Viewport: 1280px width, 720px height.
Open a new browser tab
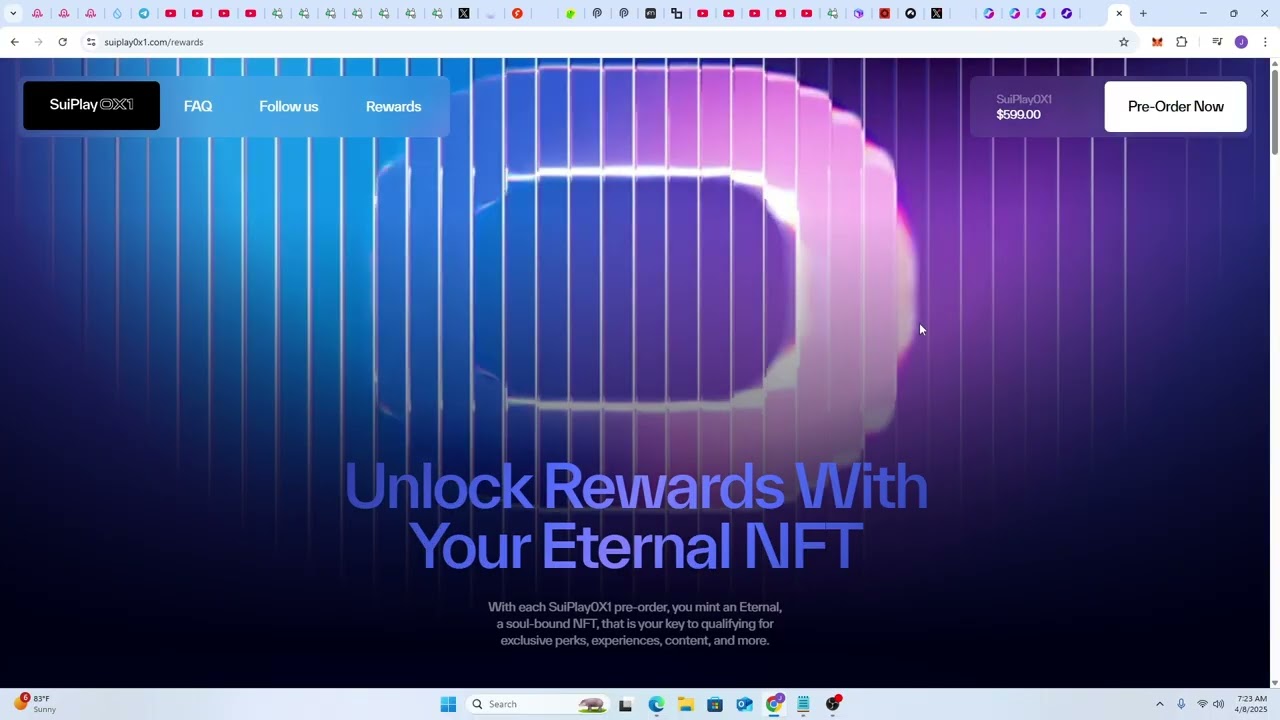[1143, 13]
